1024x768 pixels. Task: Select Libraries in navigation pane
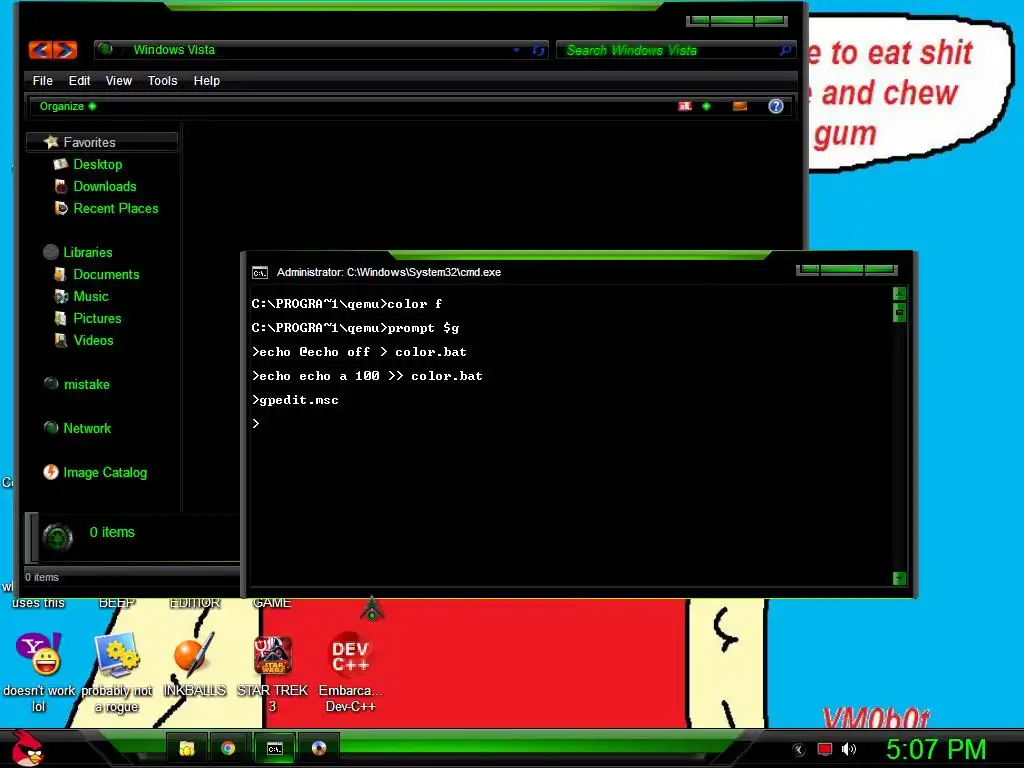point(88,252)
